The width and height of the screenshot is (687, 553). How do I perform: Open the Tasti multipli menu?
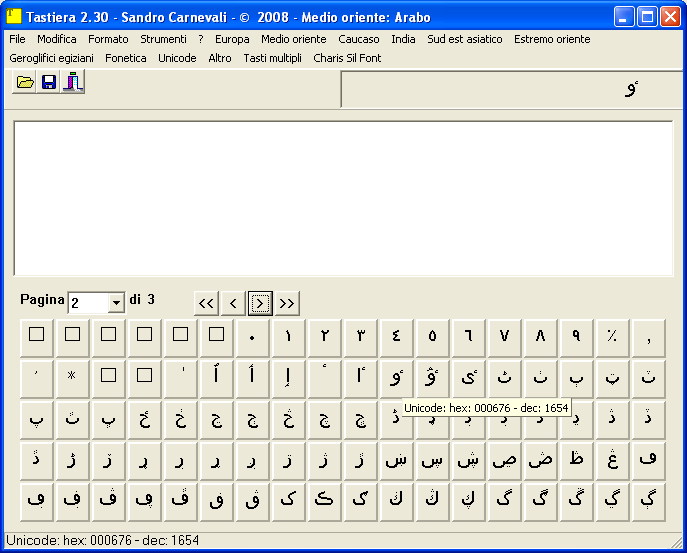[x=273, y=58]
